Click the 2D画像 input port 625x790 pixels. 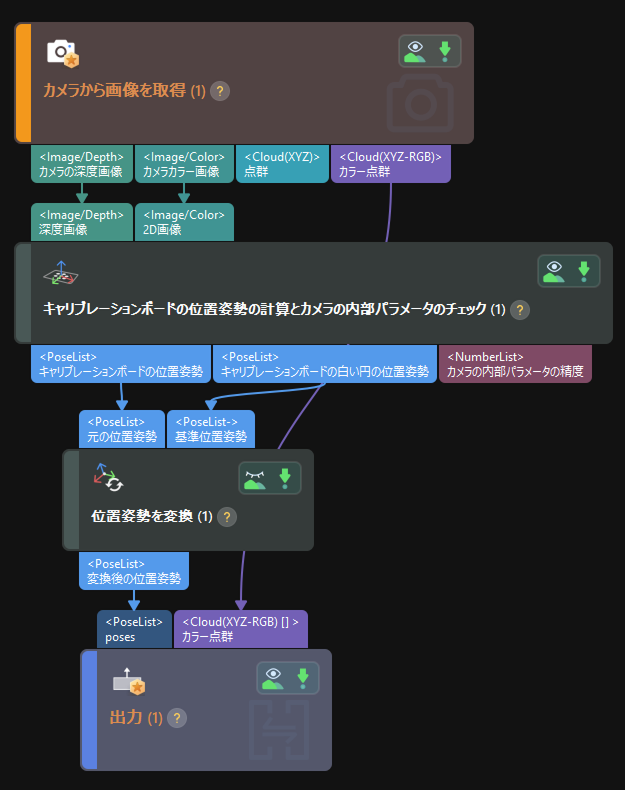184,222
